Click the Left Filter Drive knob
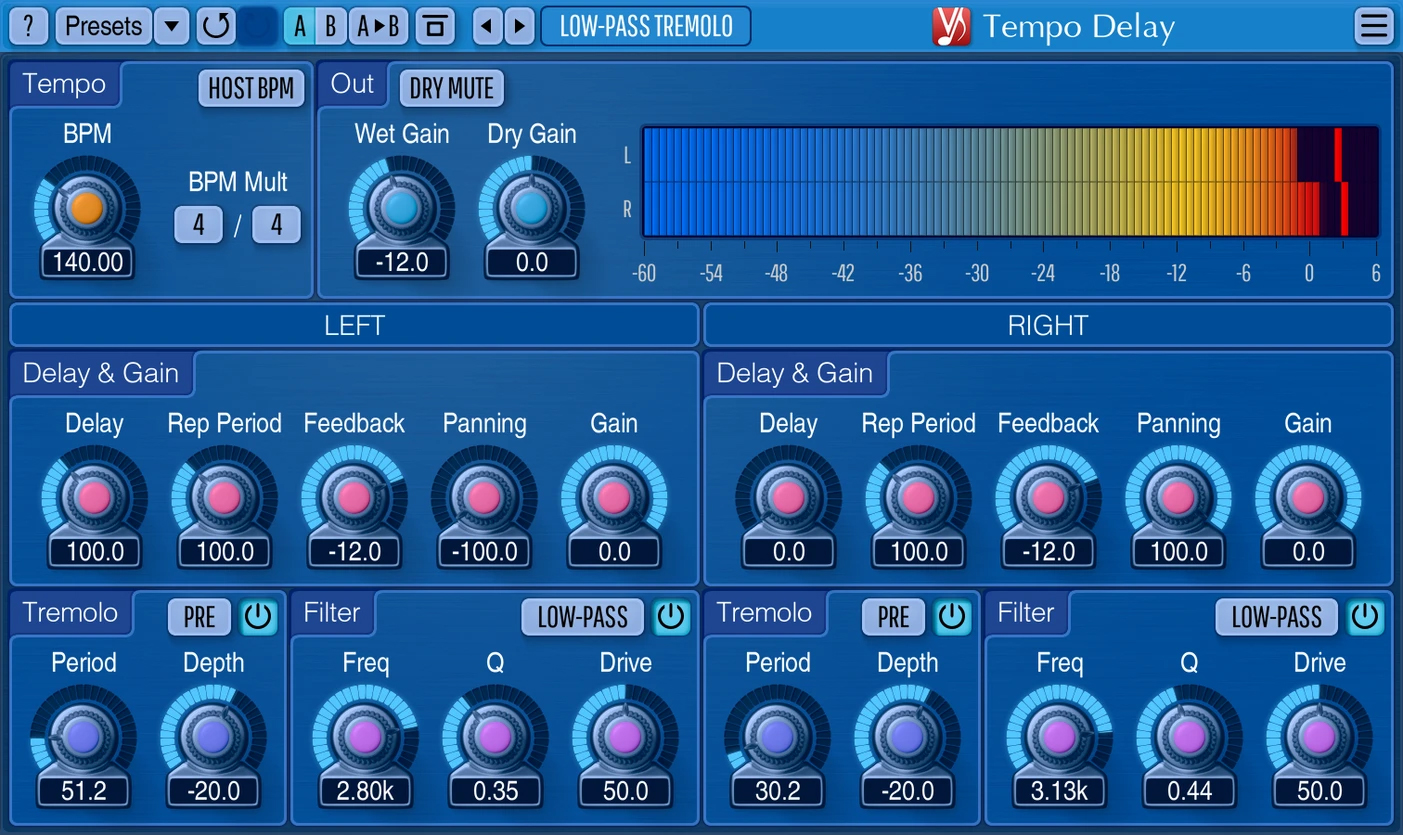This screenshot has width=1403, height=835. coord(625,737)
